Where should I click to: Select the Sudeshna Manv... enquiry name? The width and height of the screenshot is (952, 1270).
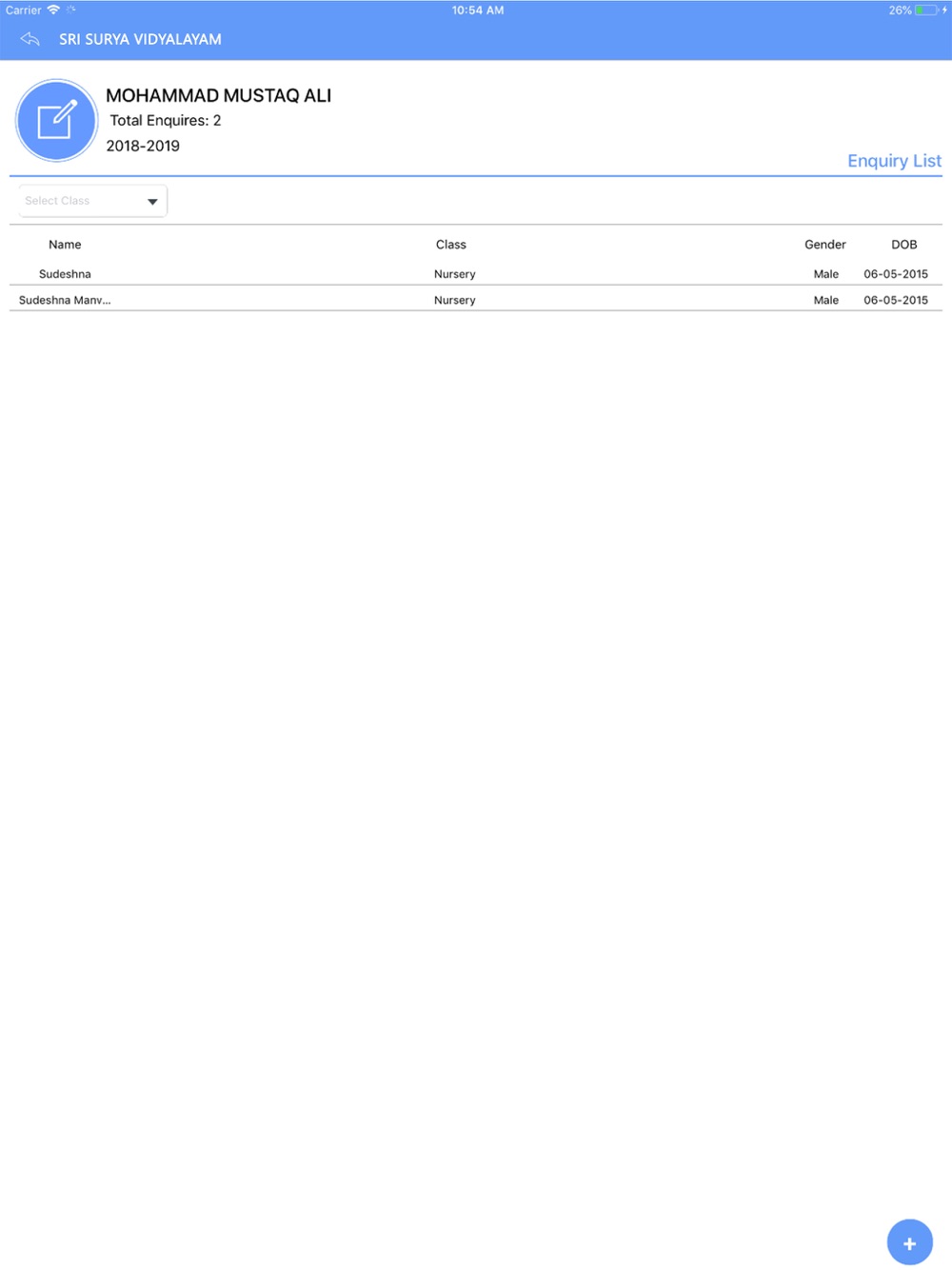65,300
